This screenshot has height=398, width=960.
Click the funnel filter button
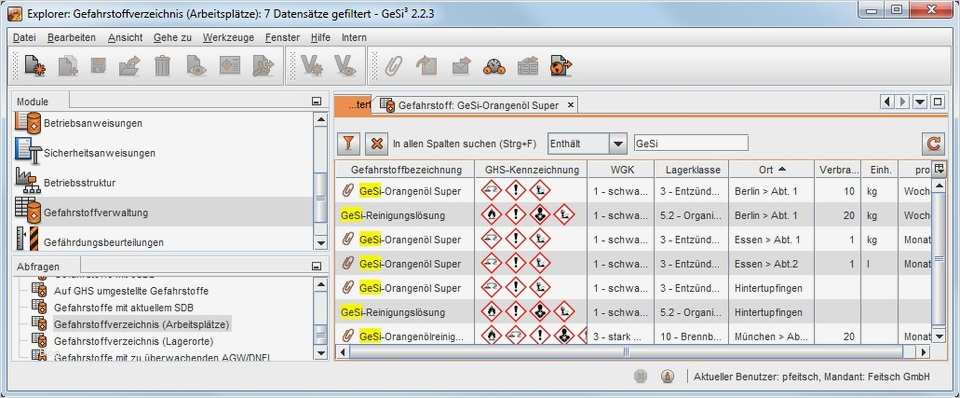348,144
